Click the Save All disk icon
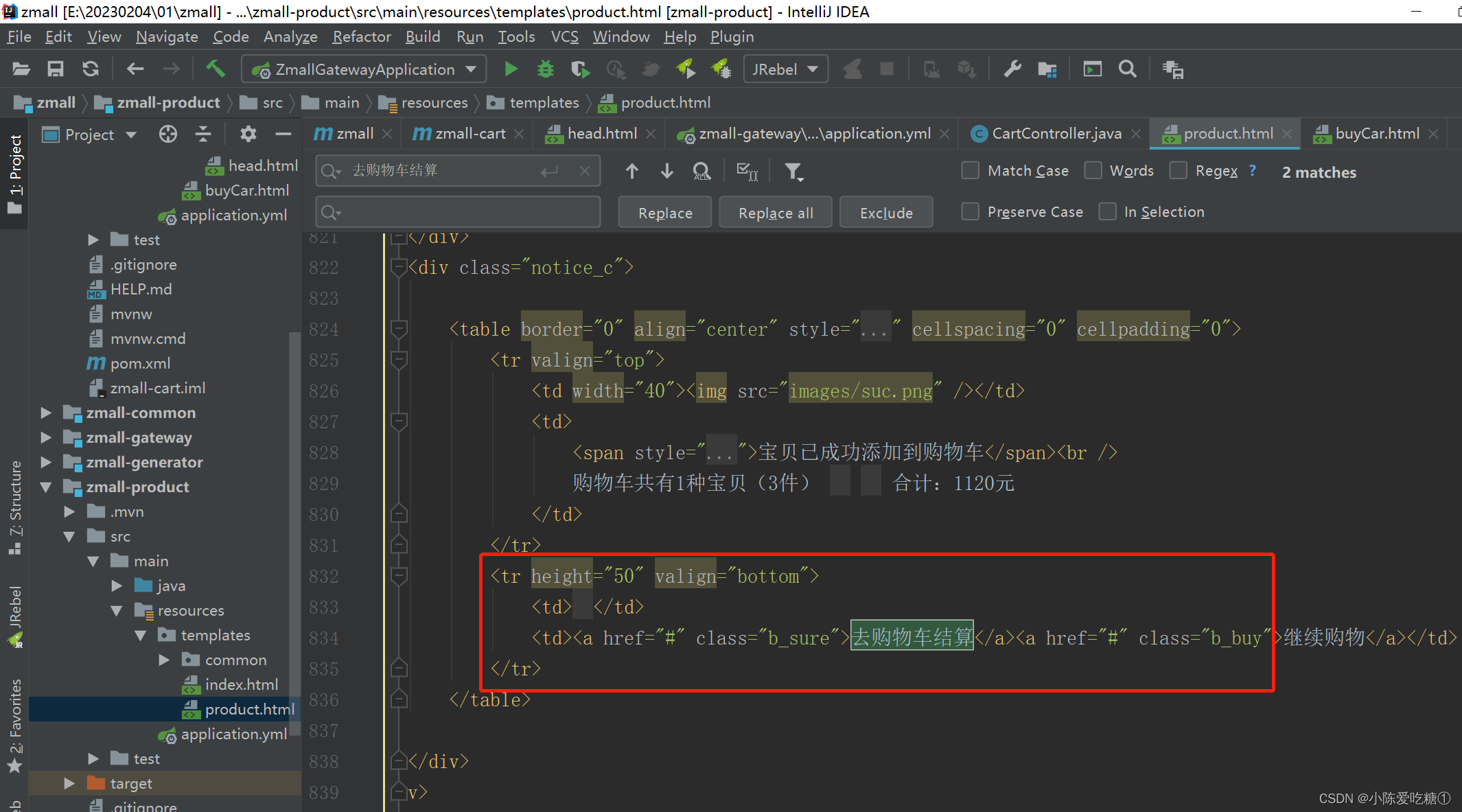This screenshot has height=812, width=1462. (56, 69)
